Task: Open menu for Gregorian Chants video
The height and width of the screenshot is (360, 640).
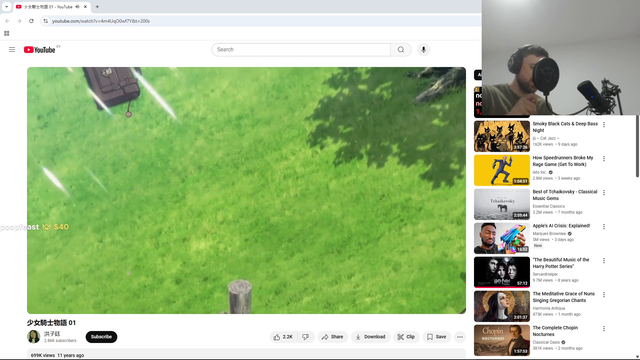Action: point(604,295)
